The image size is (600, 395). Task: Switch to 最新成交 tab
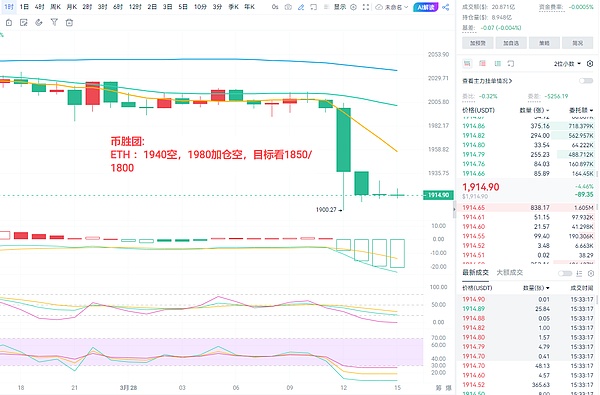(475, 273)
